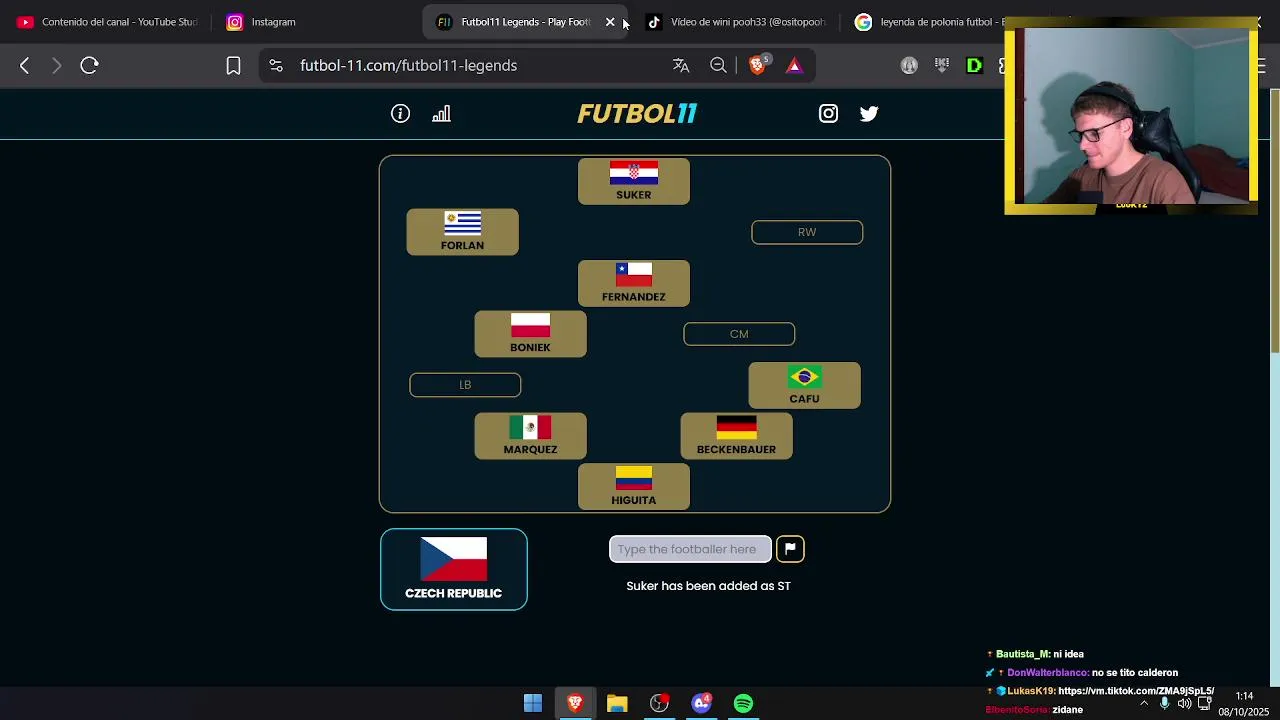Click the Forlan player card
This screenshot has width=1280, height=720.
462,232
